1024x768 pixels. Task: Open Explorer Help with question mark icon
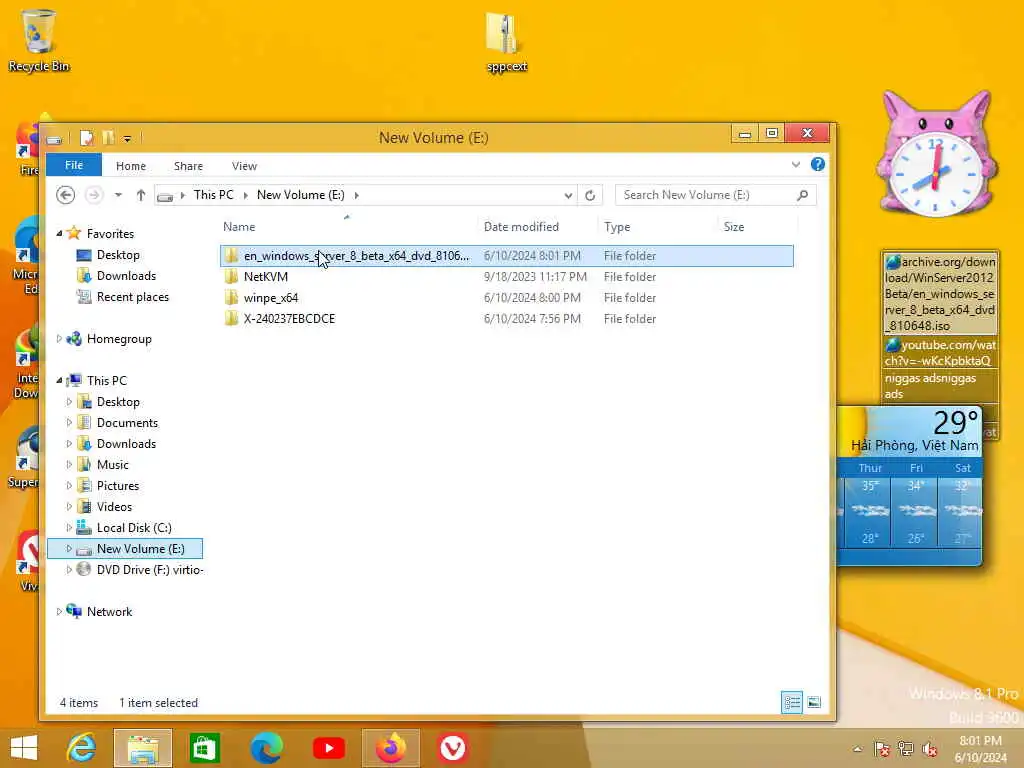point(818,165)
